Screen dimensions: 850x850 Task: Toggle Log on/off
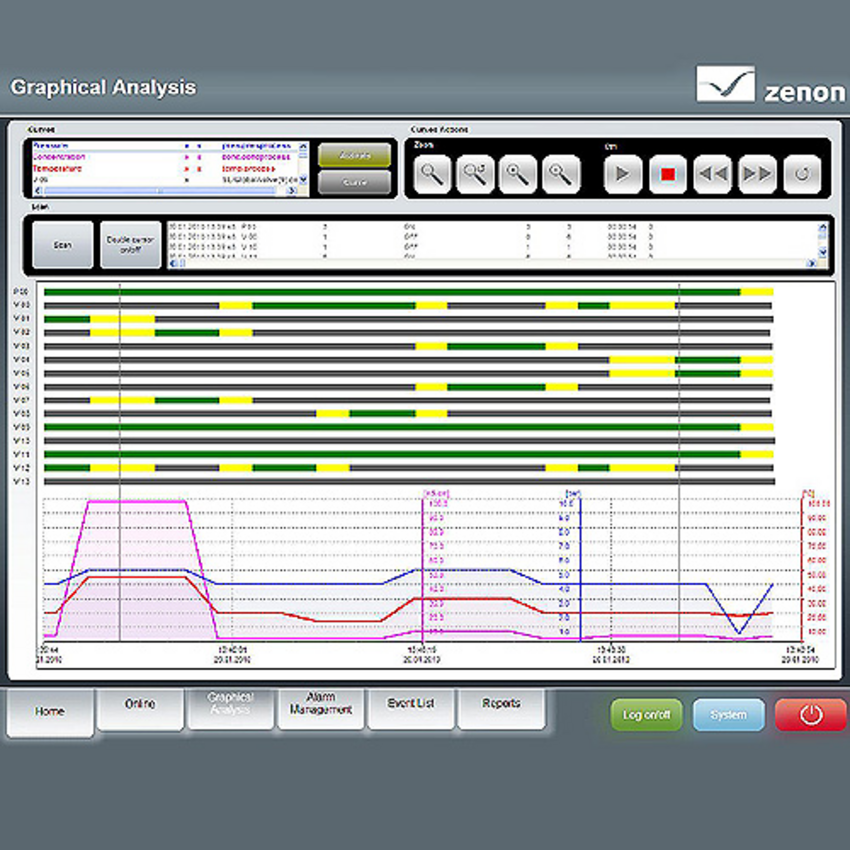[646, 714]
